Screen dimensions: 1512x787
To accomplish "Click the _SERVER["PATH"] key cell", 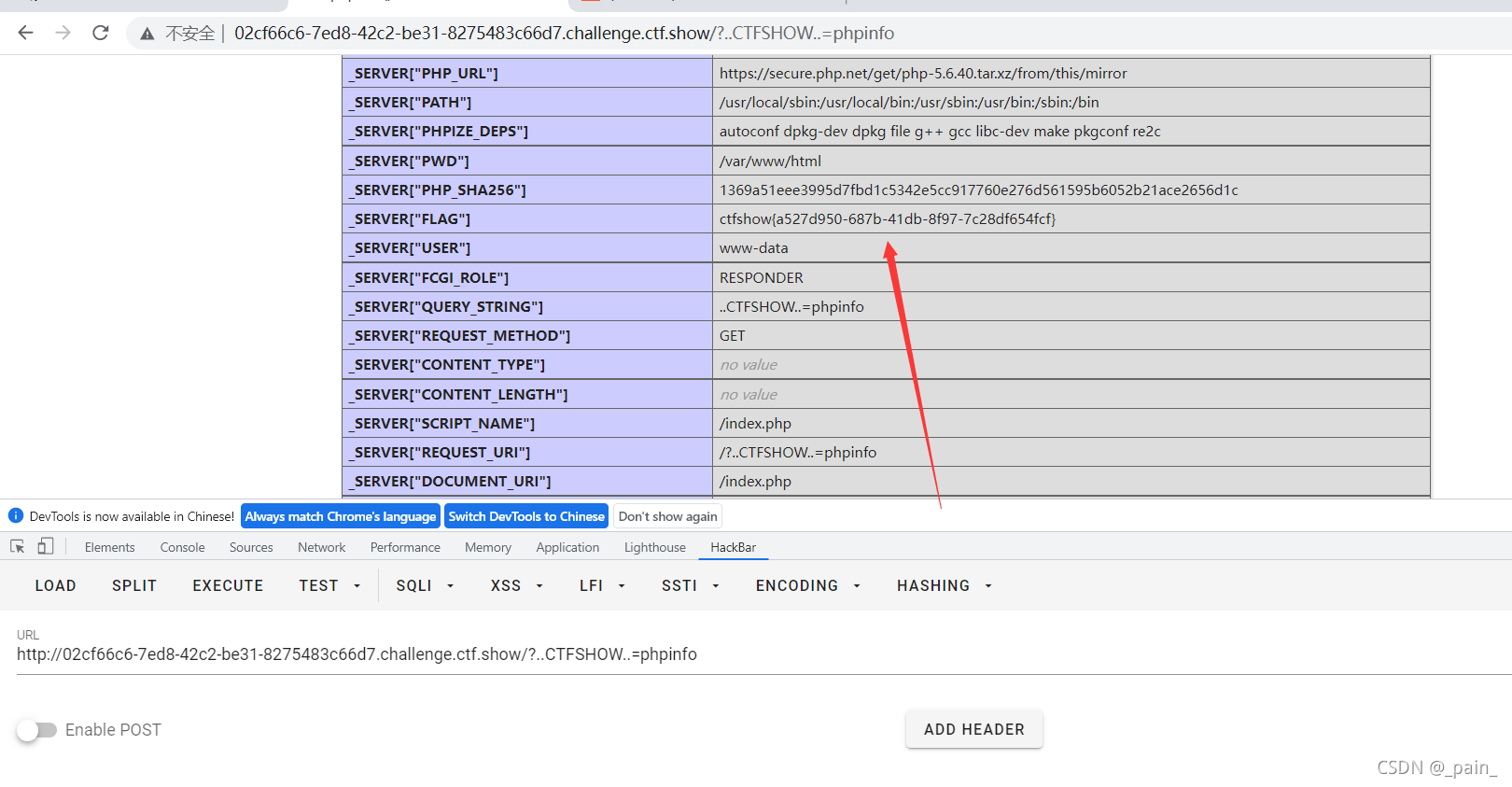I will [527, 103].
